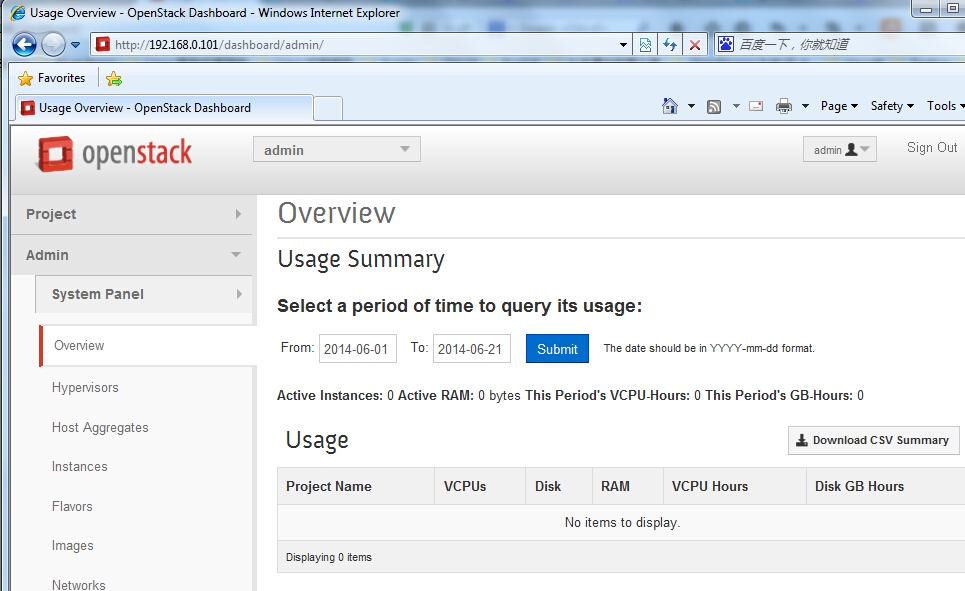Viewport: 965px width, 591px height.
Task: Click the Print icon
Action: [x=783, y=106]
